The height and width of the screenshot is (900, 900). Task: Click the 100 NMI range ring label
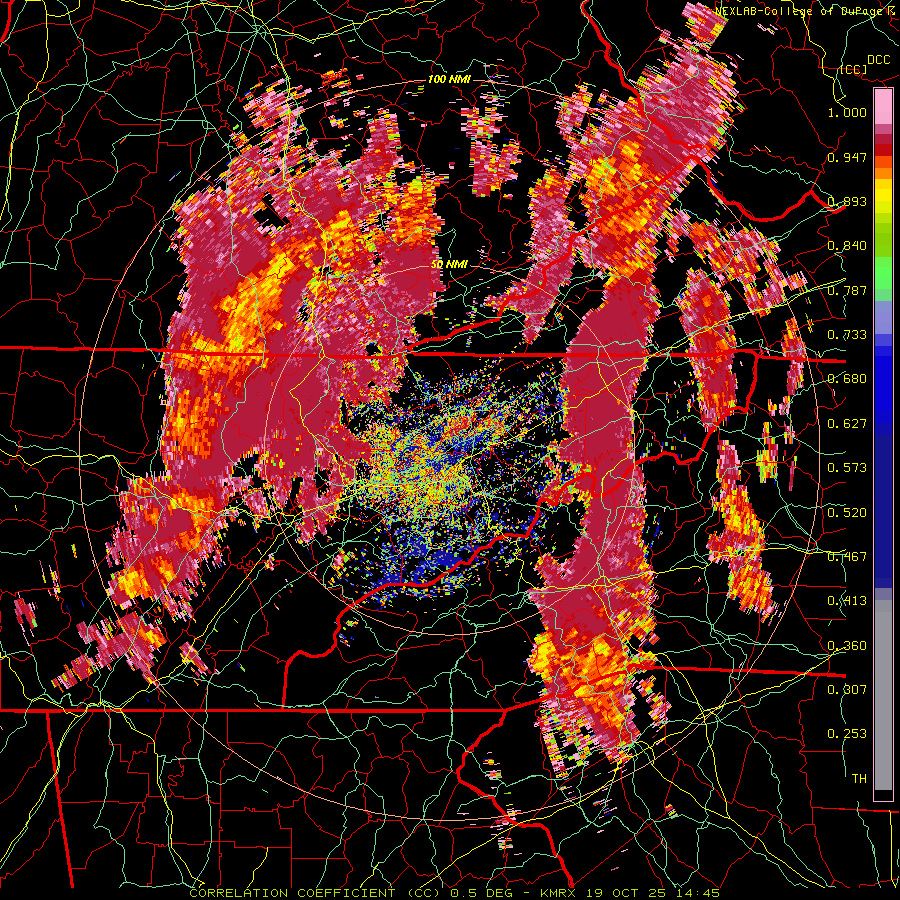(x=449, y=79)
